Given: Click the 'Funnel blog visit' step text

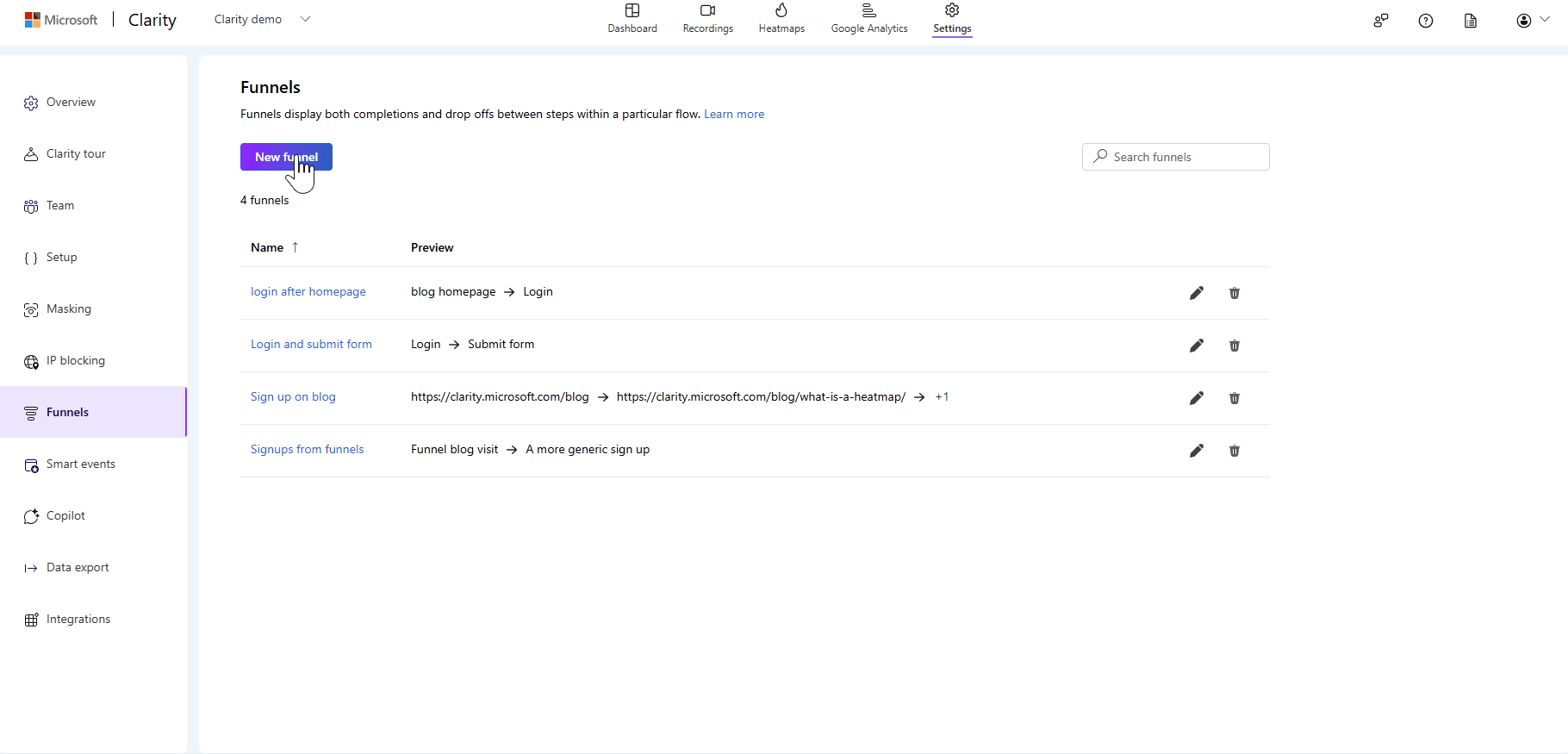Looking at the screenshot, I should coord(454,450).
